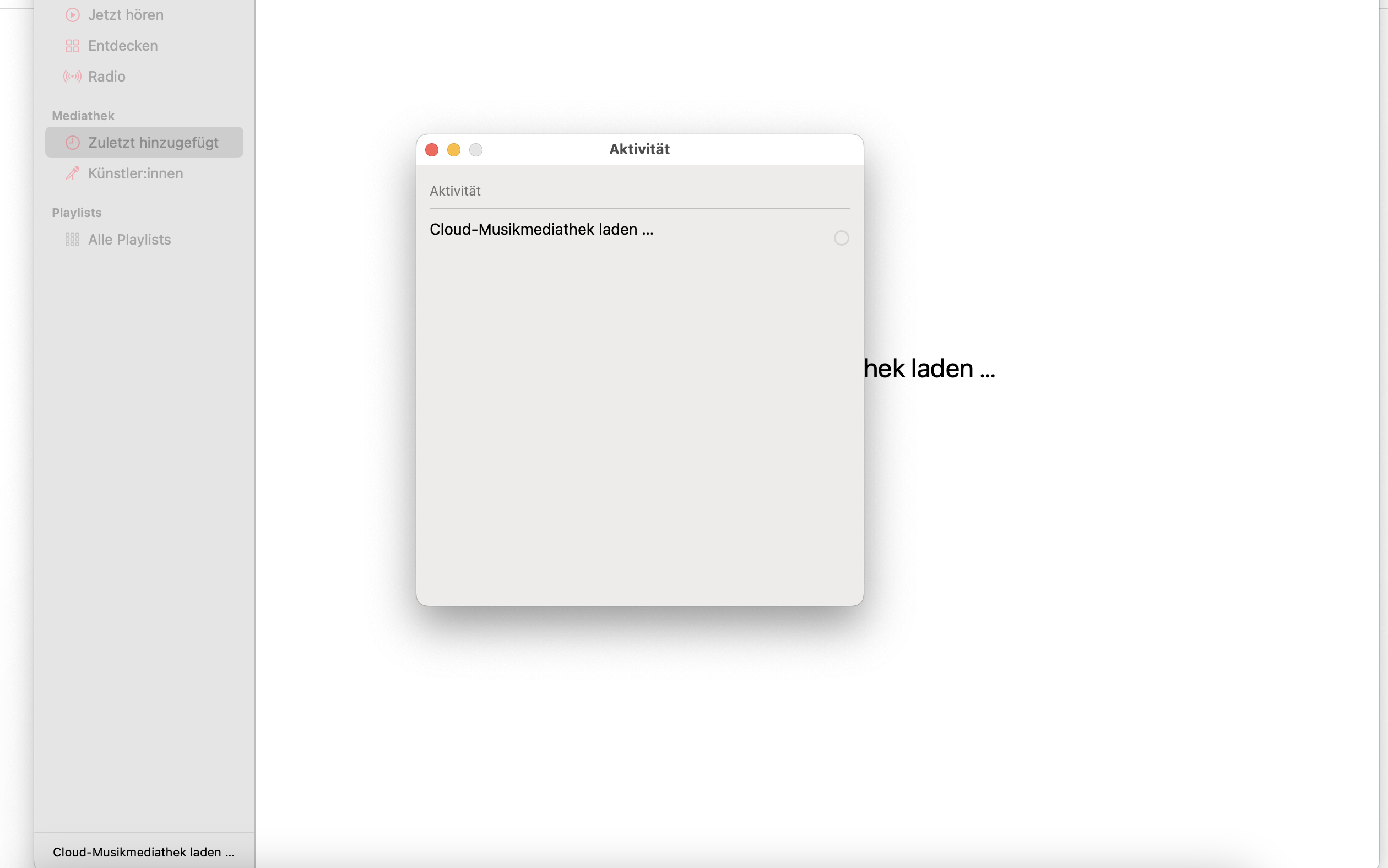Click the Entdecken grid icon
The image size is (1388, 868).
click(72, 46)
